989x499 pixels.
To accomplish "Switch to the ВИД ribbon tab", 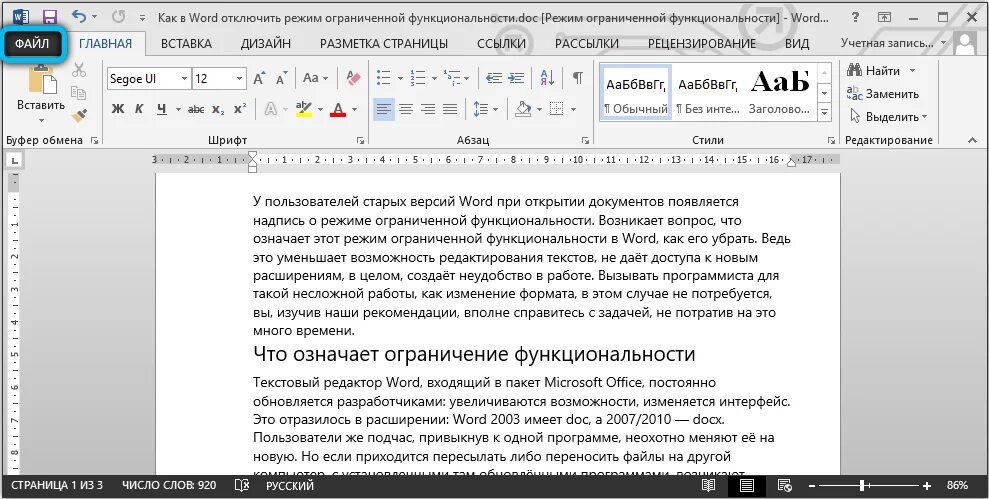I will pos(797,44).
